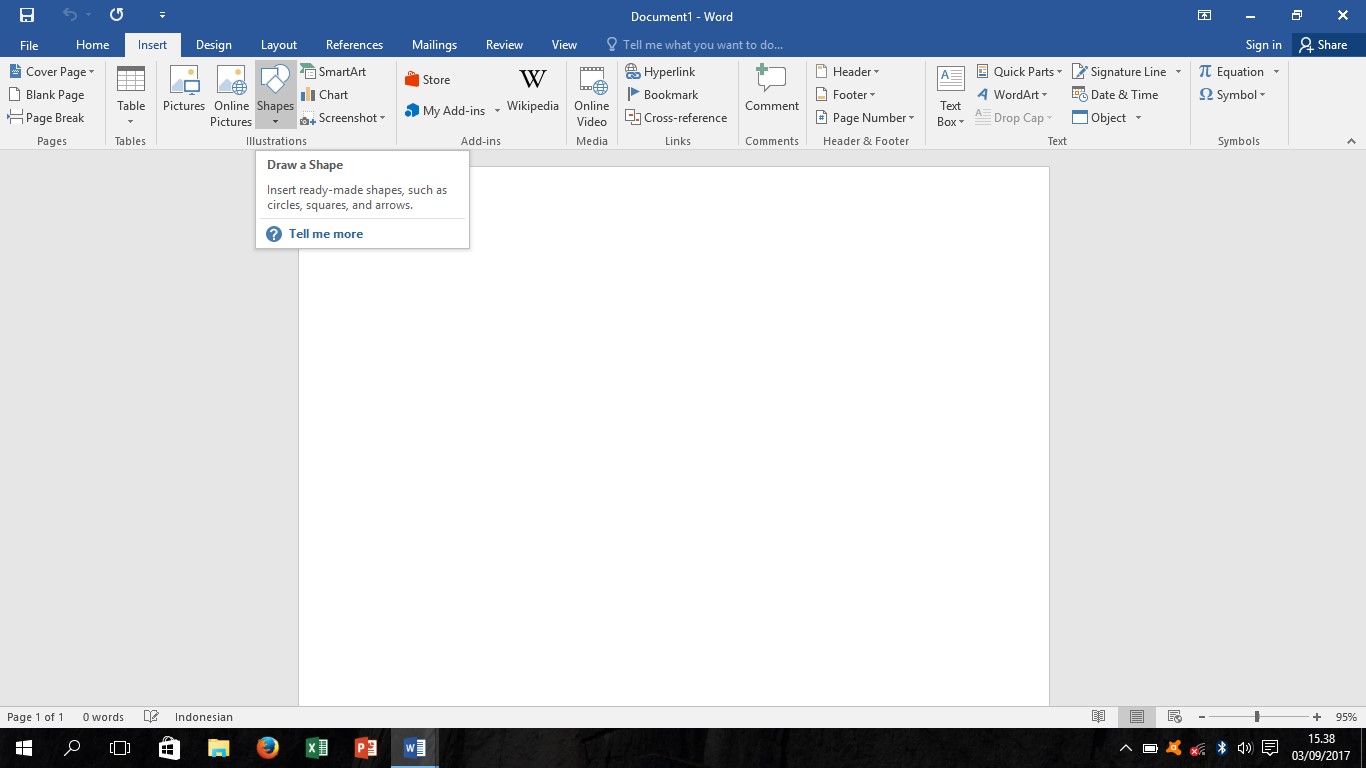Switch to Web Layout view
1366x768 pixels.
(x=1175, y=717)
